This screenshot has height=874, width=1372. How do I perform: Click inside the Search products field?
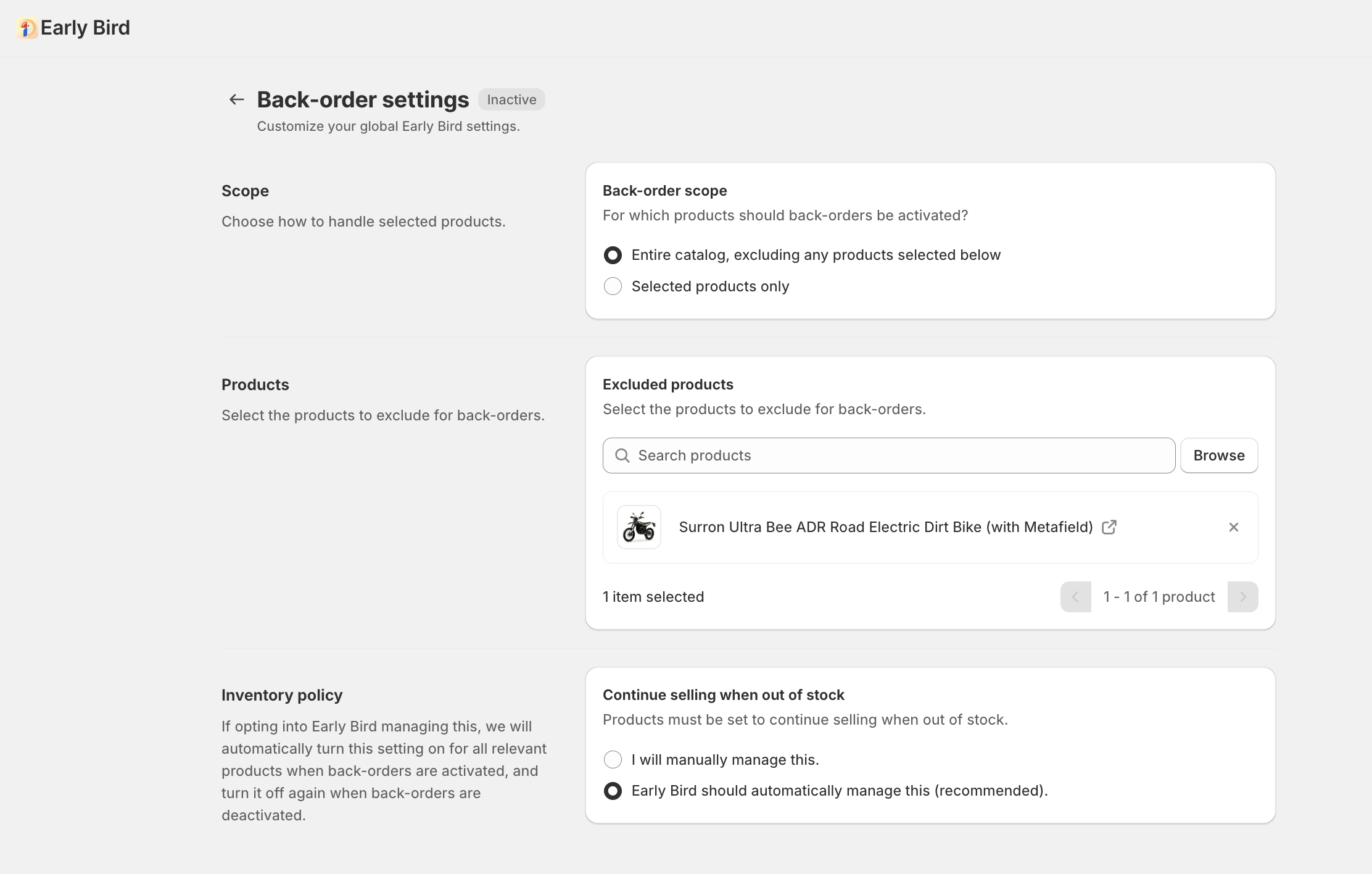(x=802, y=455)
